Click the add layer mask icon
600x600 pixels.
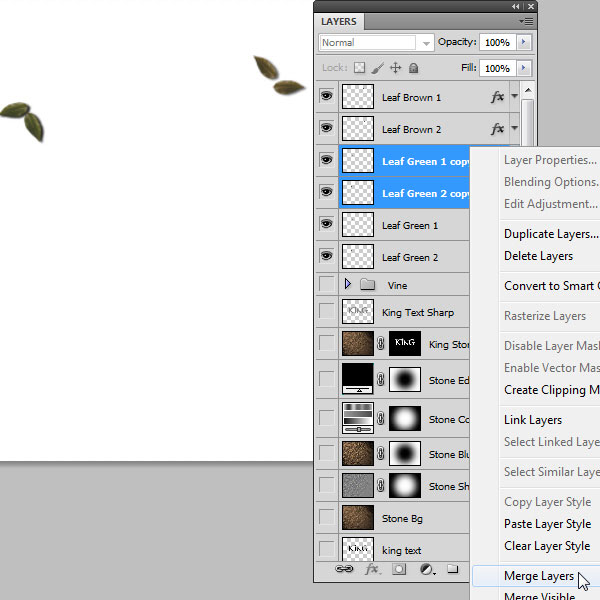pyautogui.click(x=399, y=569)
